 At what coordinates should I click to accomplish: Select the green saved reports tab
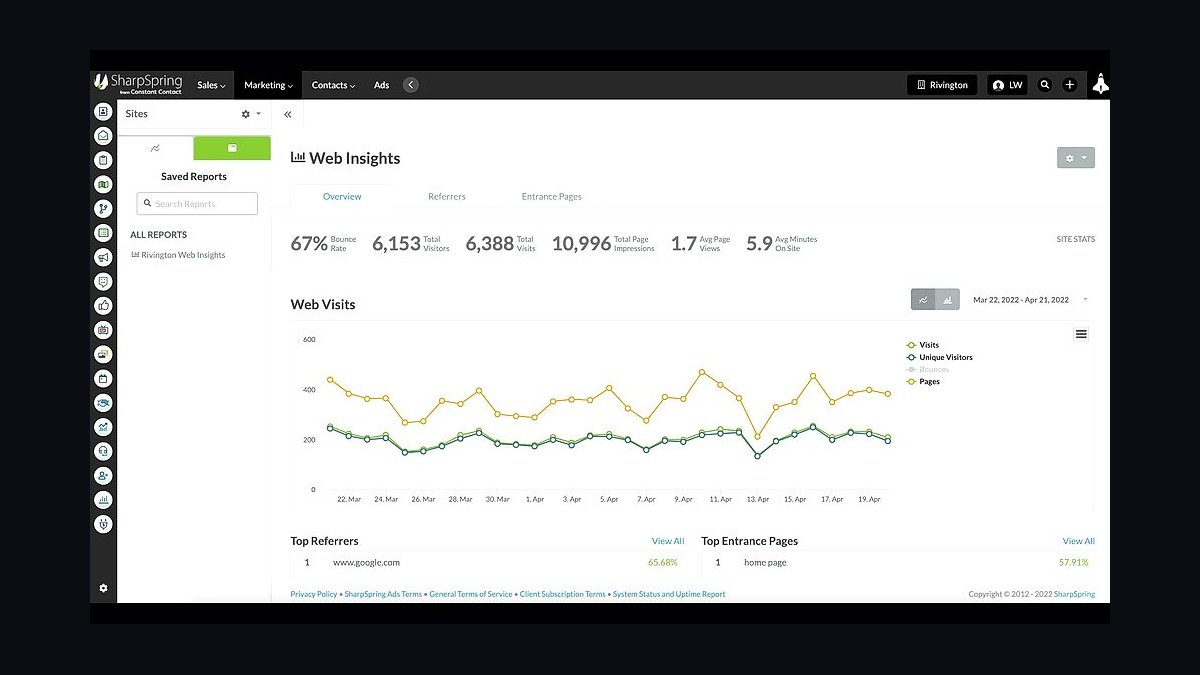point(232,148)
